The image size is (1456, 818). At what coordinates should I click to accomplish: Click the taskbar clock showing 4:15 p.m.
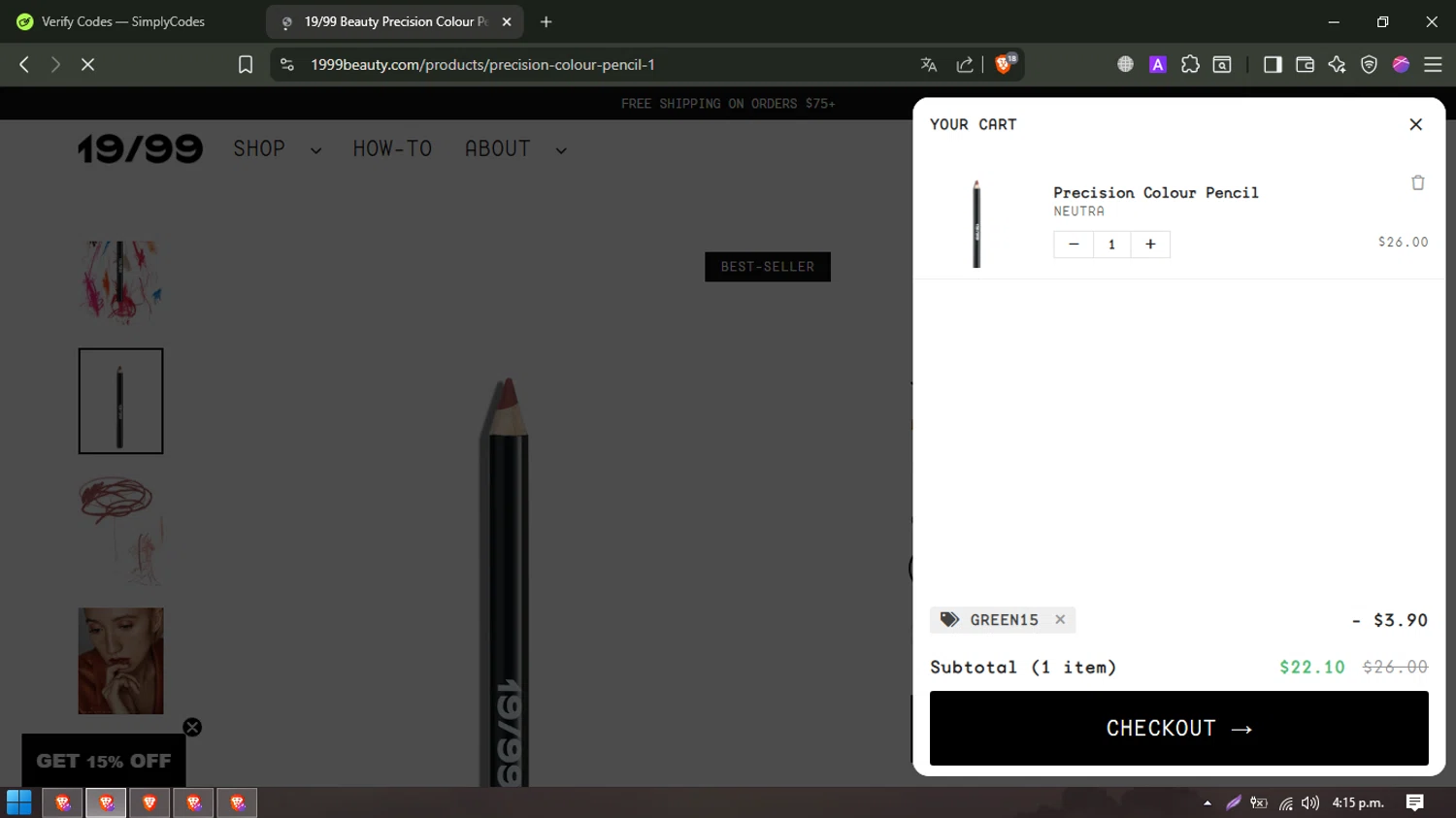1358,802
